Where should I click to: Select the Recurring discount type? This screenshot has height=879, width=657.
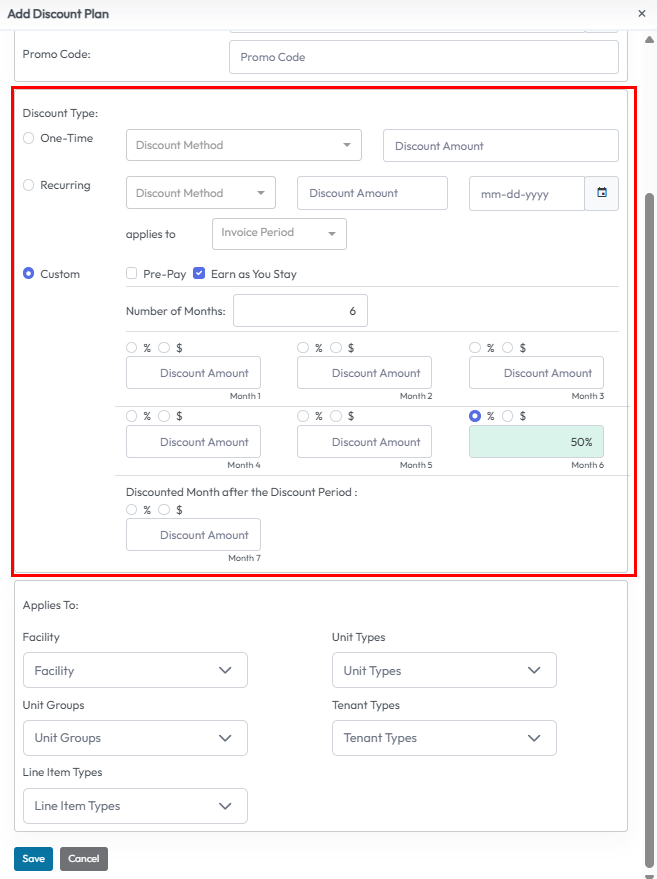(29, 185)
